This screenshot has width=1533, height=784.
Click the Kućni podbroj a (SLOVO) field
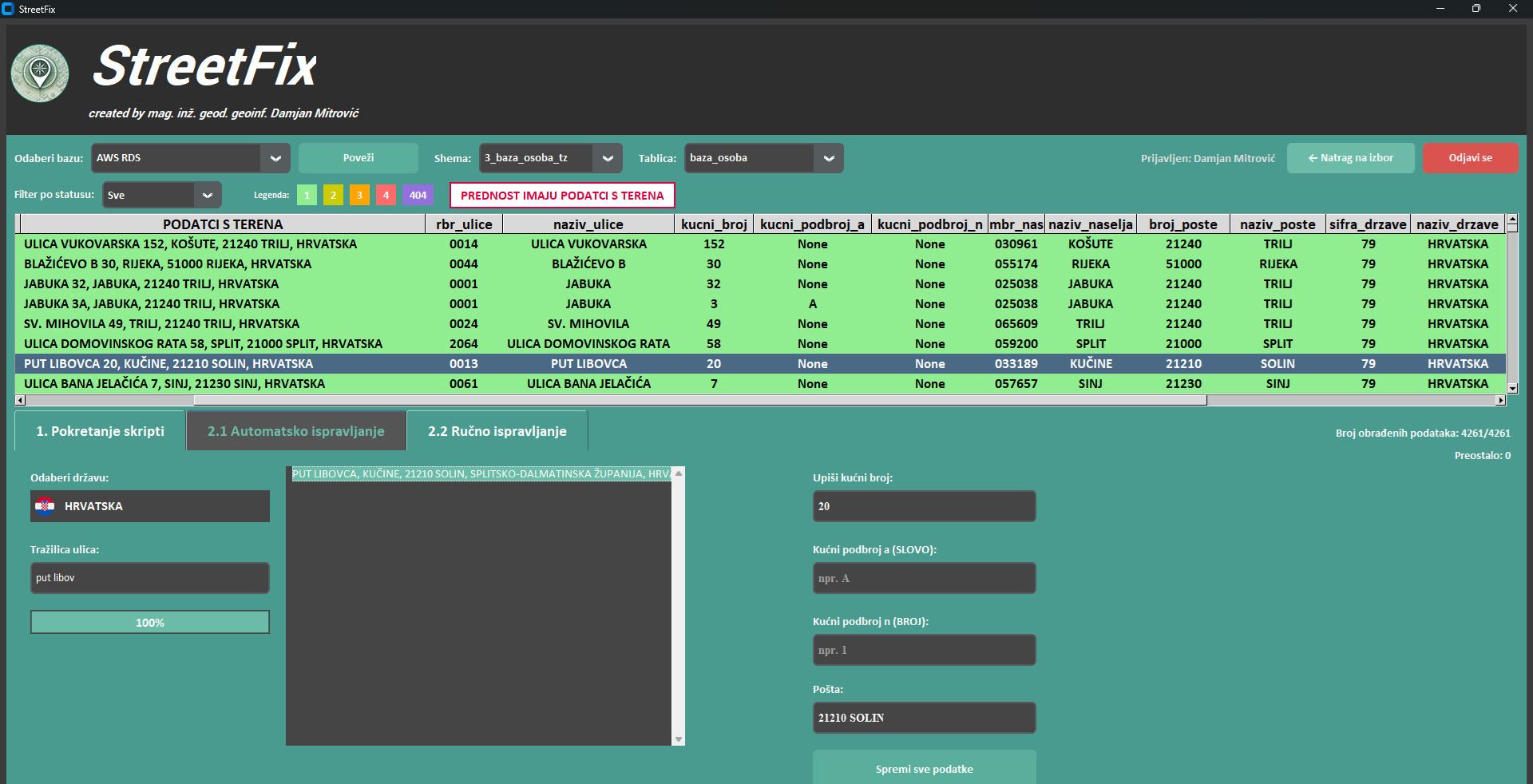tap(925, 578)
